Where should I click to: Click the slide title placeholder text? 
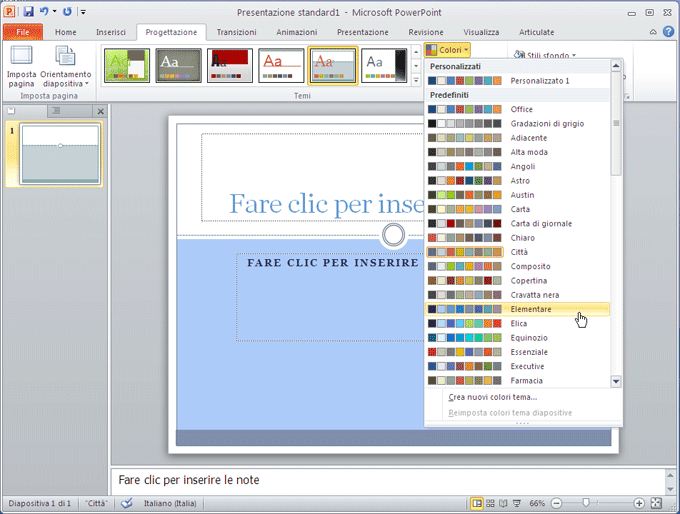point(326,203)
